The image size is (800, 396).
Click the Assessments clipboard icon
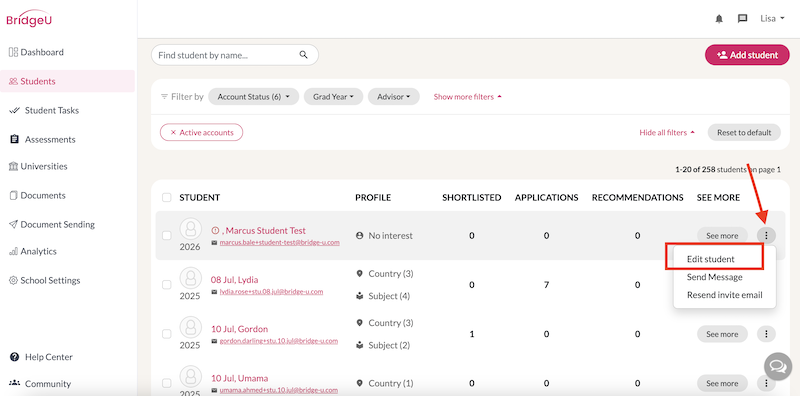click(x=14, y=139)
